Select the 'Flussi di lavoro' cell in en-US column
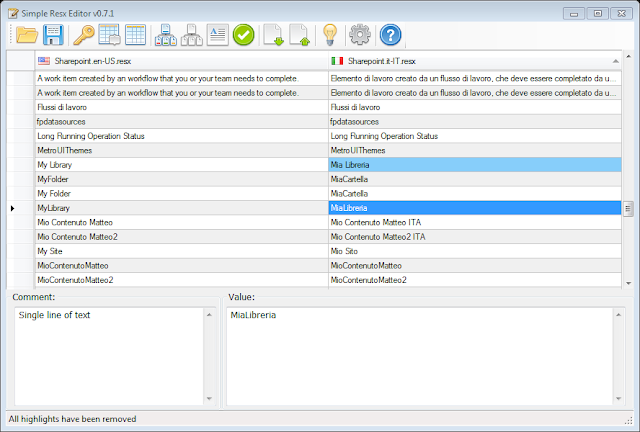 click(x=181, y=107)
